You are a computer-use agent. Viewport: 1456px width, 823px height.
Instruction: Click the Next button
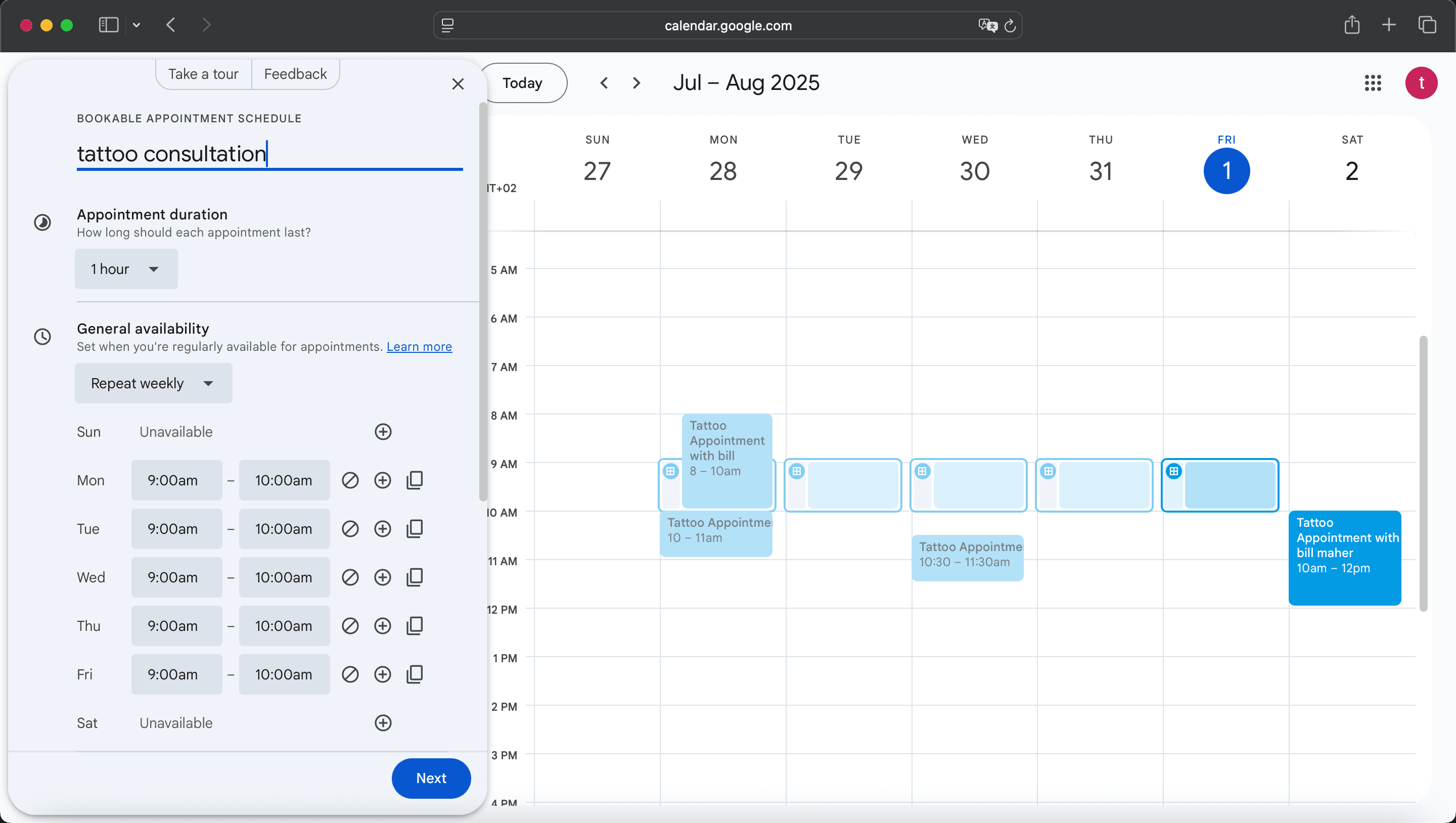431,779
